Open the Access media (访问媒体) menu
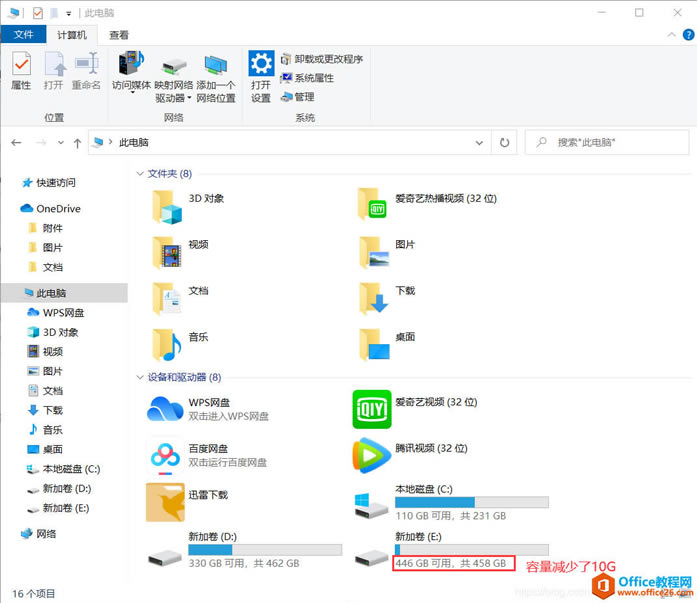Screen dimensions: 697x603 132,72
